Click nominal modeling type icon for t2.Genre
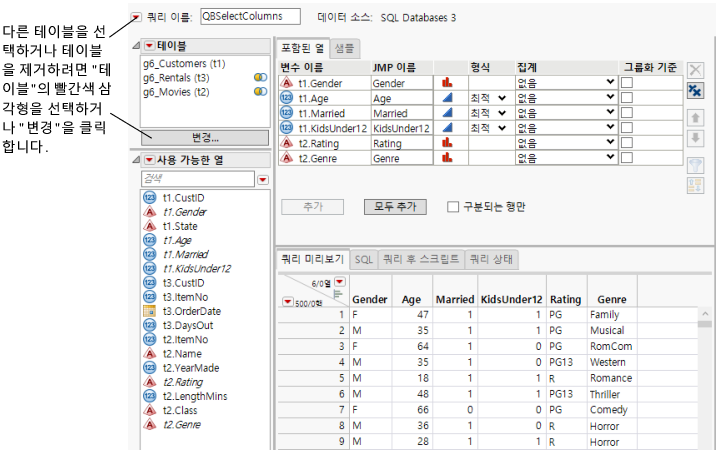 (x=447, y=158)
